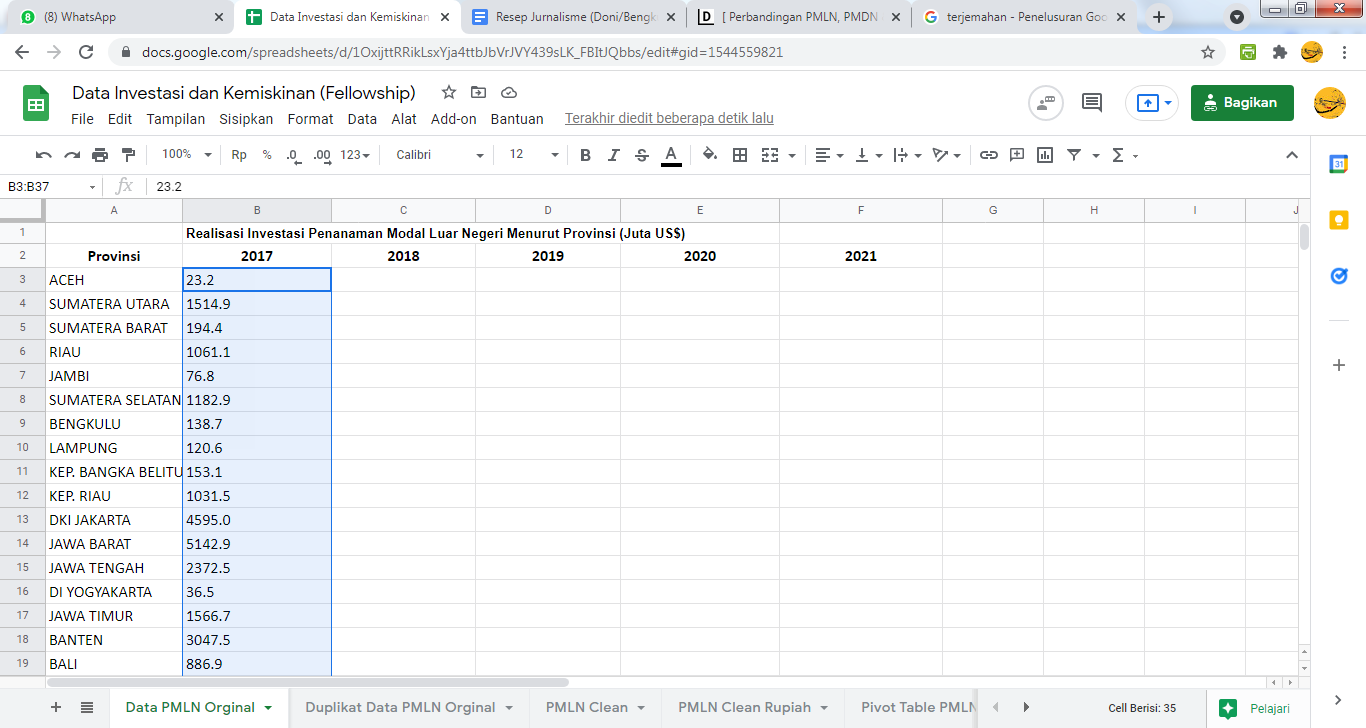Click the green Bagikan button

pyautogui.click(x=1241, y=102)
